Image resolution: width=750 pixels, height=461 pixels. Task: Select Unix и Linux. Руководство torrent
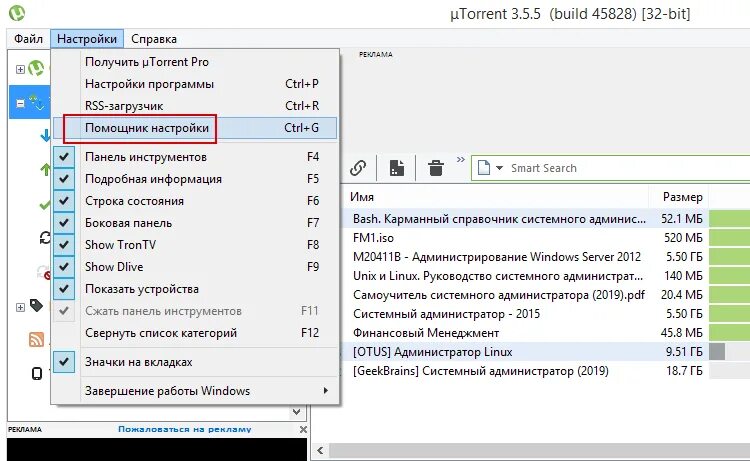(498, 276)
